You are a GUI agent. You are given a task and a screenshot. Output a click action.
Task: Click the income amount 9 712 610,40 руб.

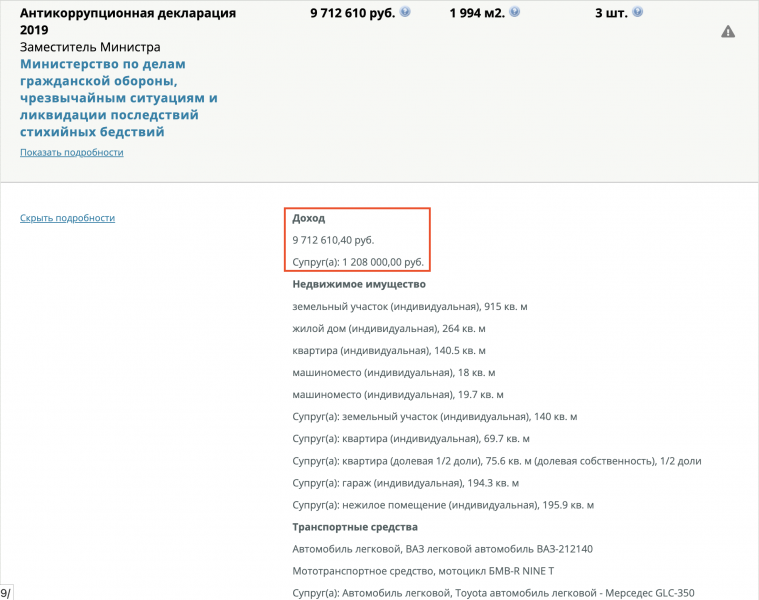pyautogui.click(x=333, y=240)
